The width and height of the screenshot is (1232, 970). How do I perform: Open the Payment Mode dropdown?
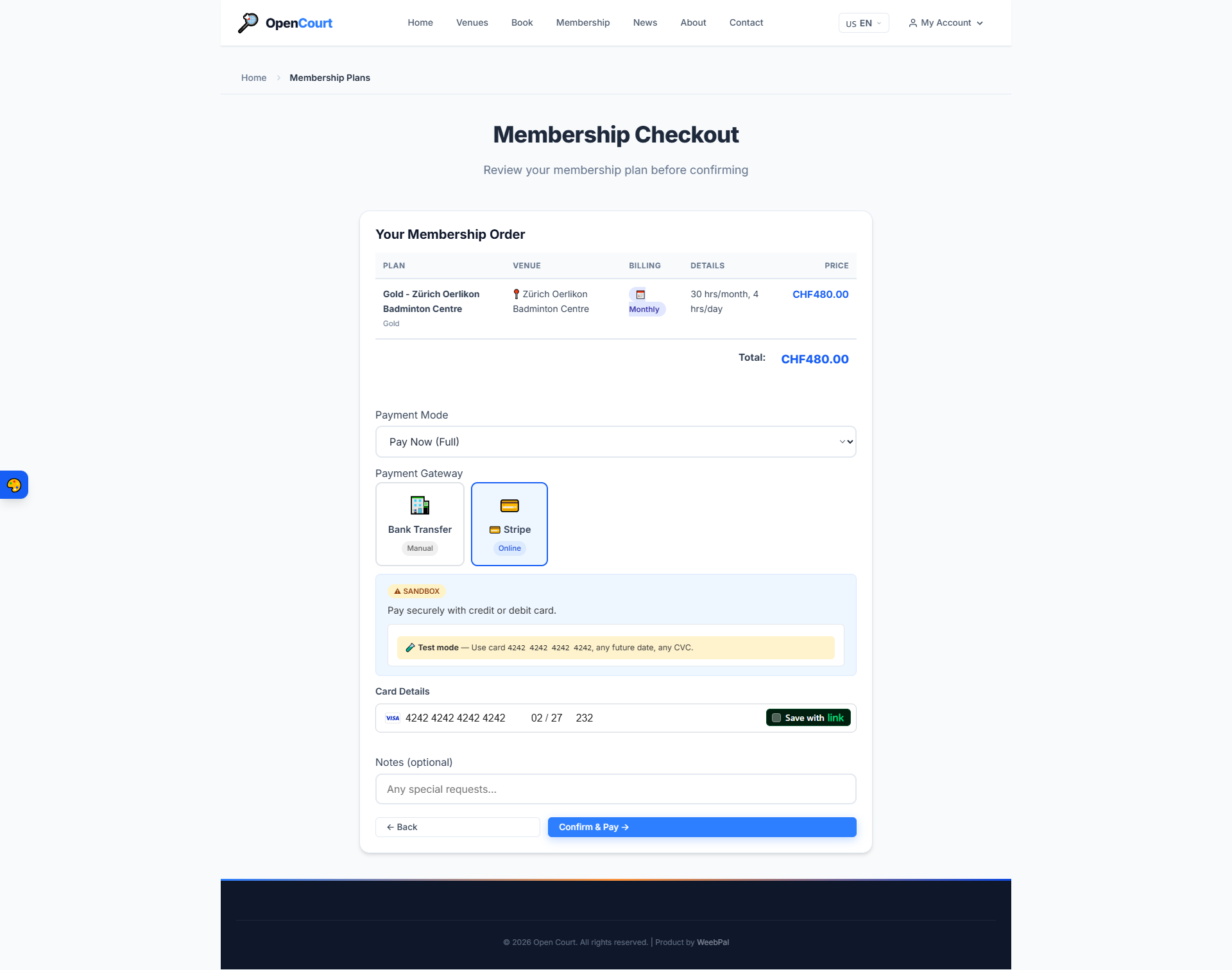(x=615, y=442)
